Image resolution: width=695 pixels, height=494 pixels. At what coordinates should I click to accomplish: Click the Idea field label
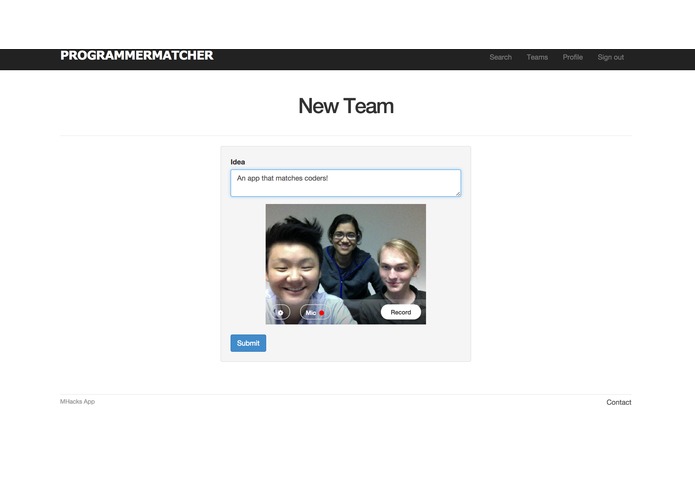coord(238,162)
